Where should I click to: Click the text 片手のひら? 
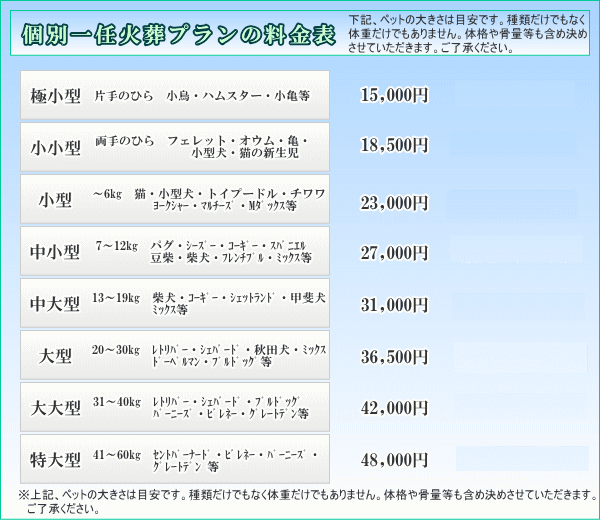[124, 95]
